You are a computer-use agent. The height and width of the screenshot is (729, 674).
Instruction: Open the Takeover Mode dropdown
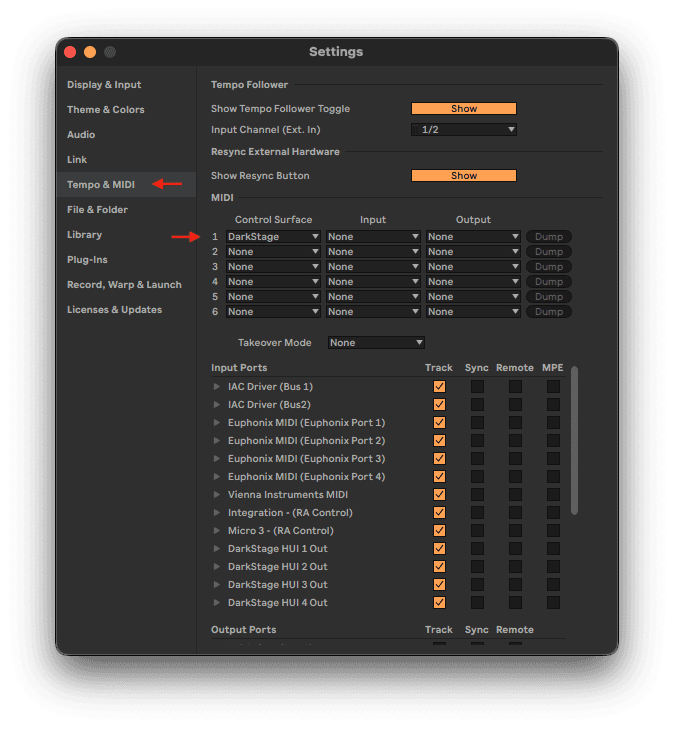tap(376, 343)
